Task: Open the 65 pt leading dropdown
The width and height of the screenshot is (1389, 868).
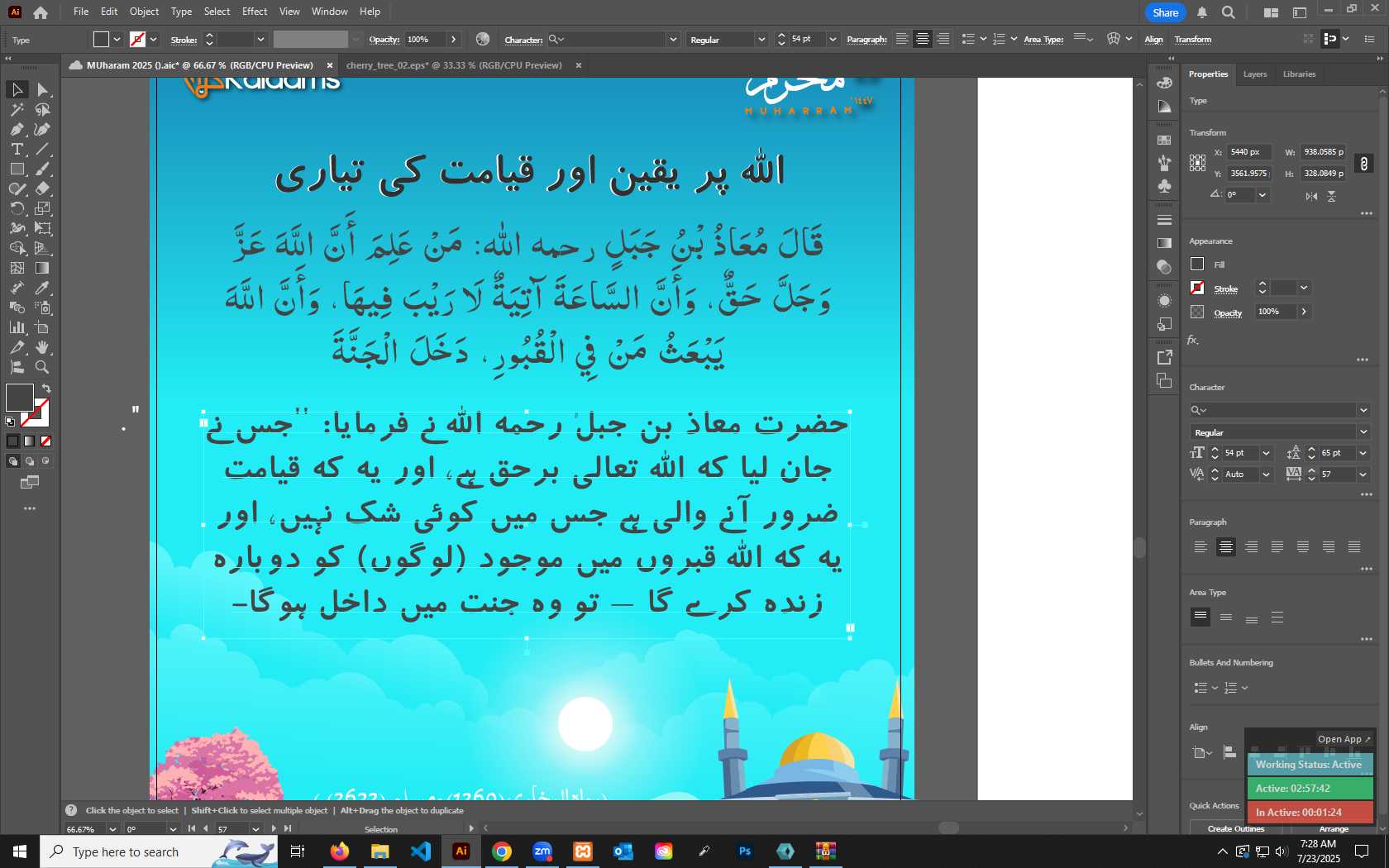Action: (1363, 453)
